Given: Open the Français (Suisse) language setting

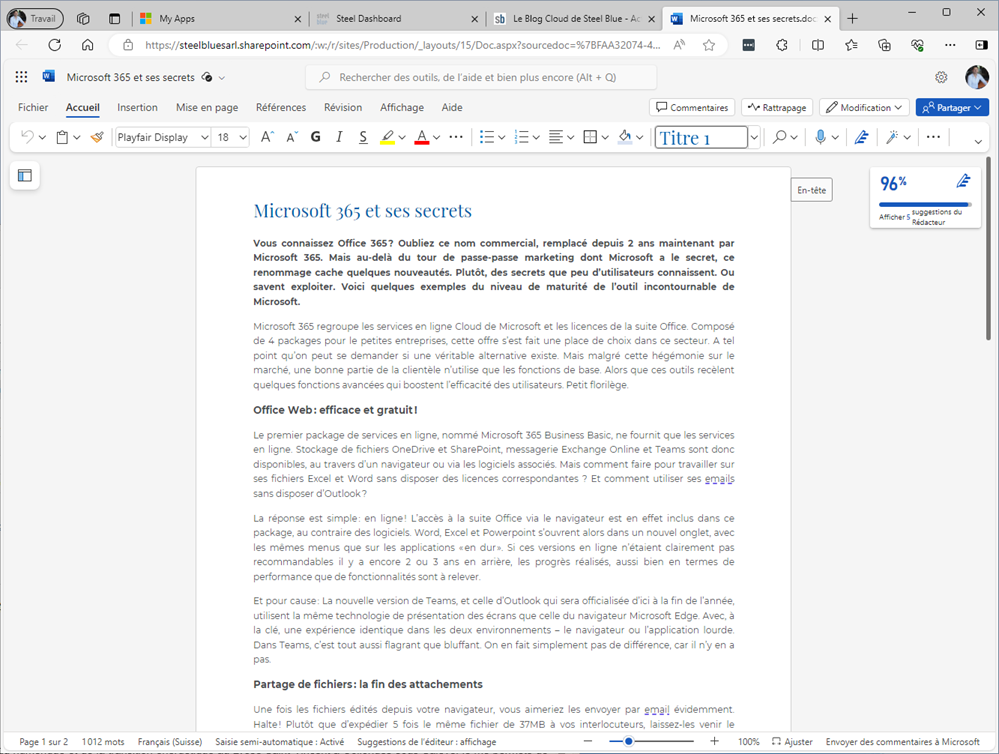Looking at the screenshot, I should tap(169, 741).
